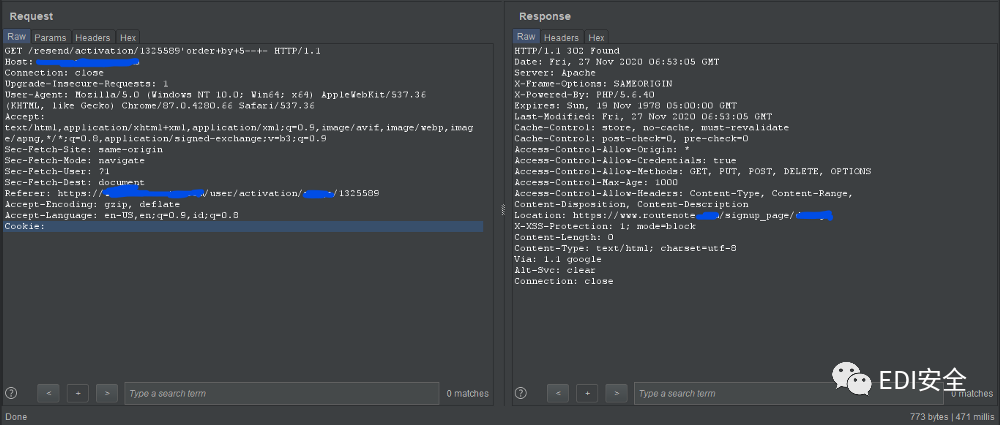
Task: Click the HTTP/1.1 302 Found status line
Action: (x=567, y=50)
